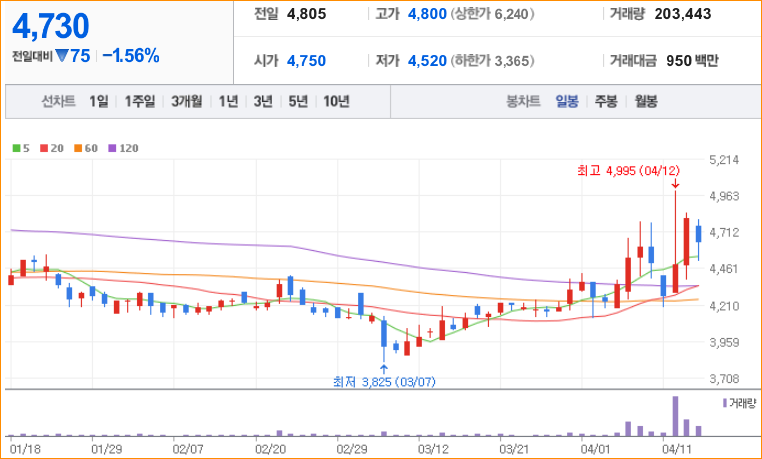Click the 04/11 date axis label
This screenshot has height=459, width=762.
[x=677, y=448]
